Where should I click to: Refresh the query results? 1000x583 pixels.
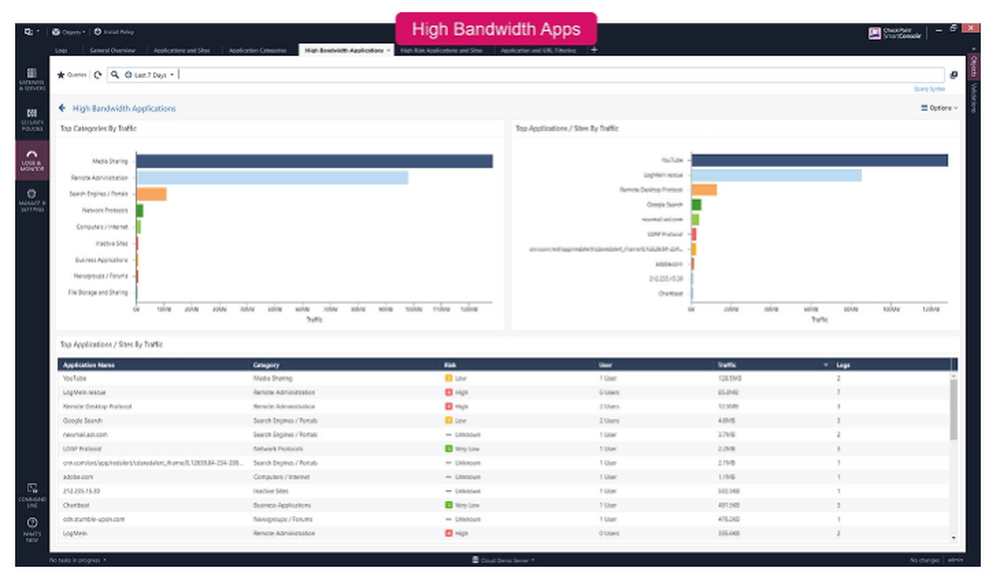(98, 75)
